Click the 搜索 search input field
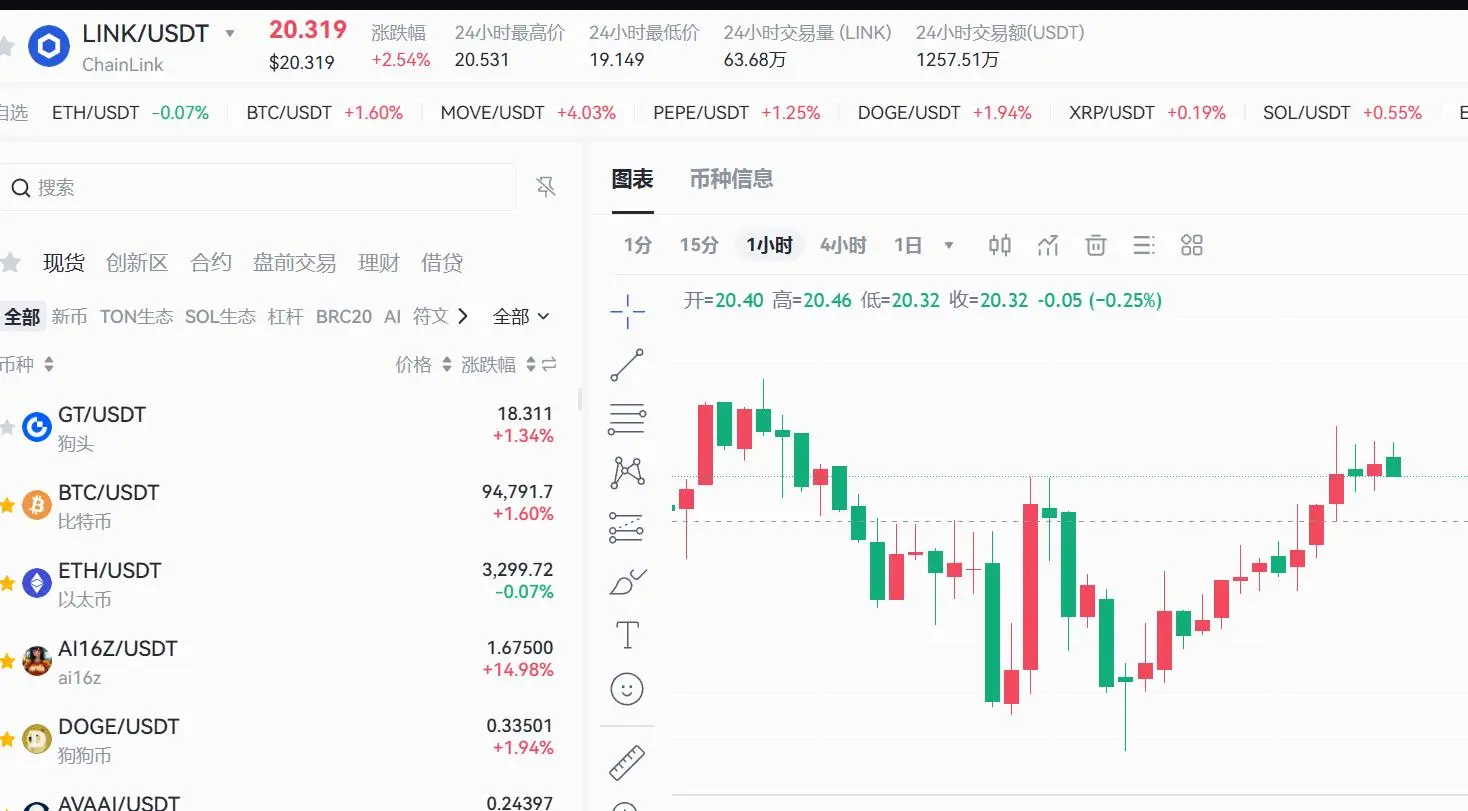This screenshot has height=811, width=1468. 258,187
